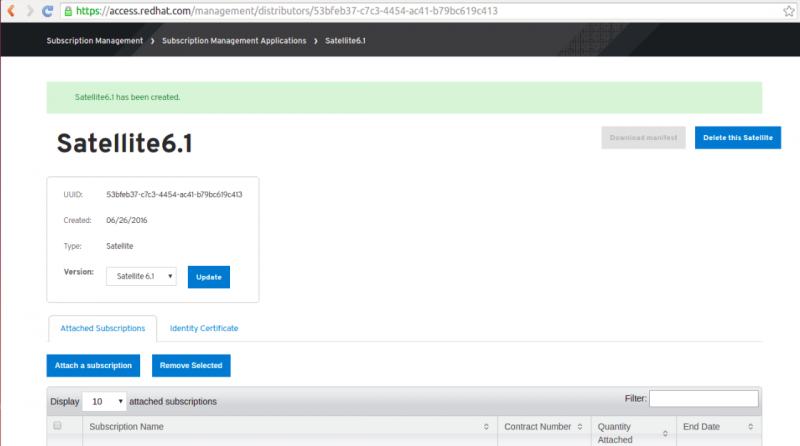
Task: Reload the page with the refresh icon
Action: 47,11
